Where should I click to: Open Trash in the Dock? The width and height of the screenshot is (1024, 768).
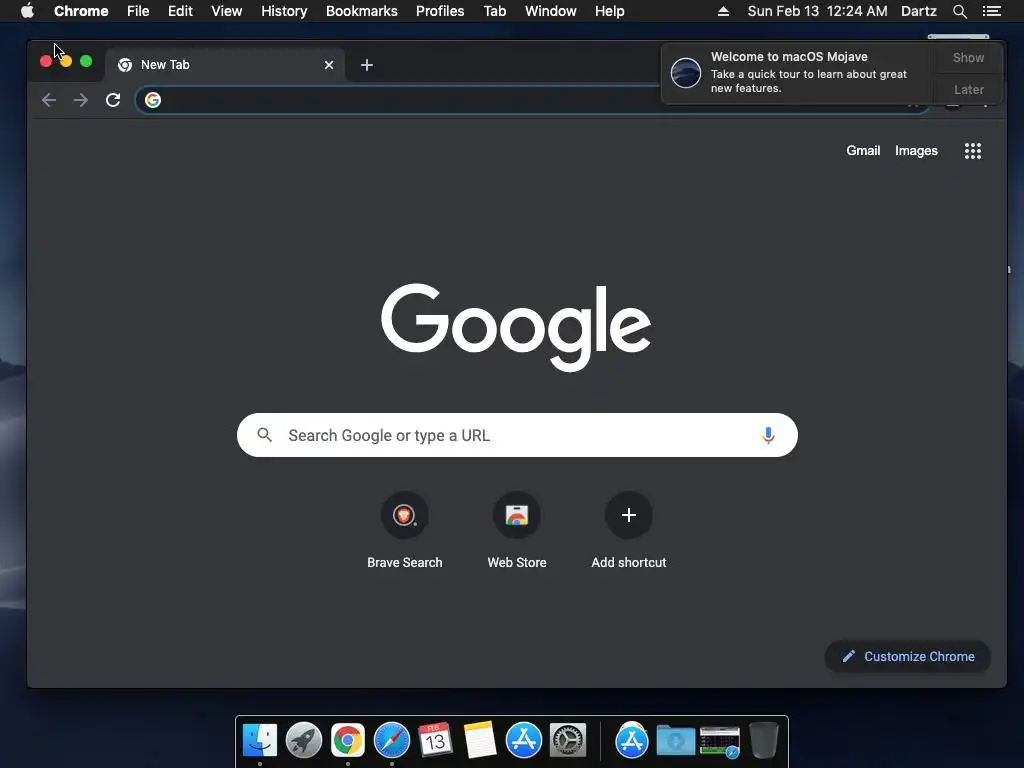[x=763, y=740]
